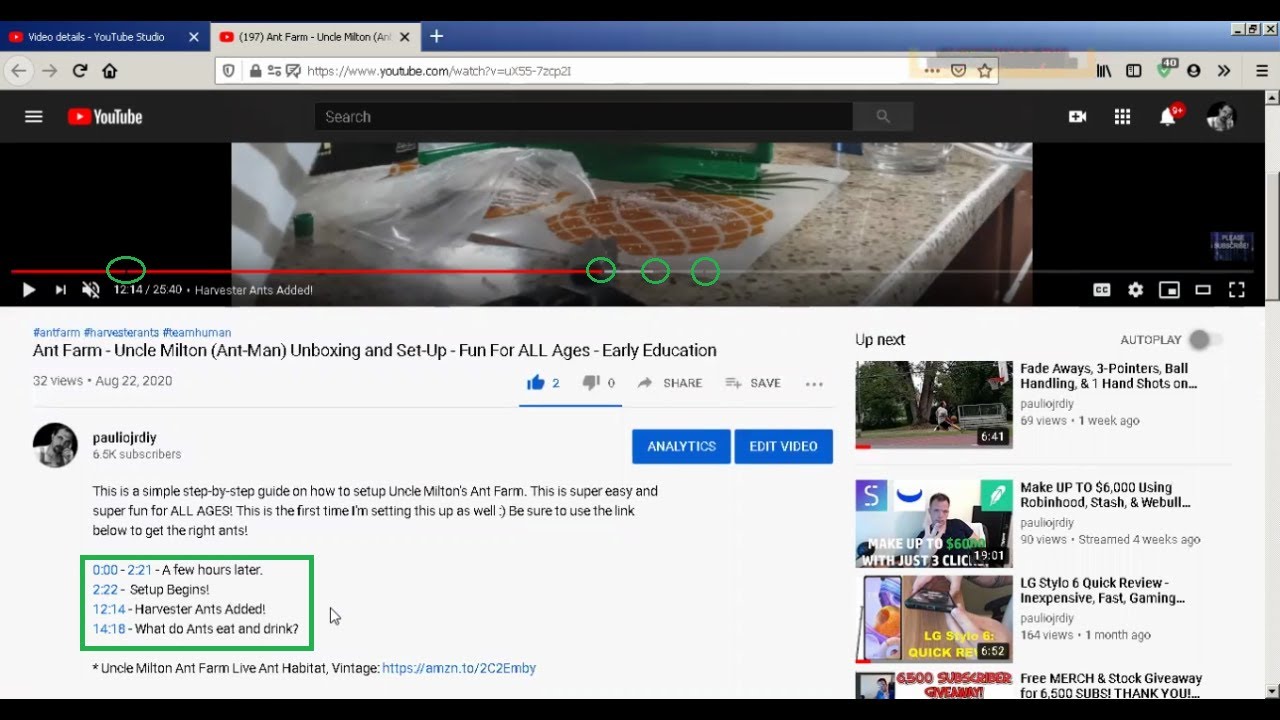Open page actions three-dot menu in address bar
1280x720 pixels.
[x=932, y=71]
